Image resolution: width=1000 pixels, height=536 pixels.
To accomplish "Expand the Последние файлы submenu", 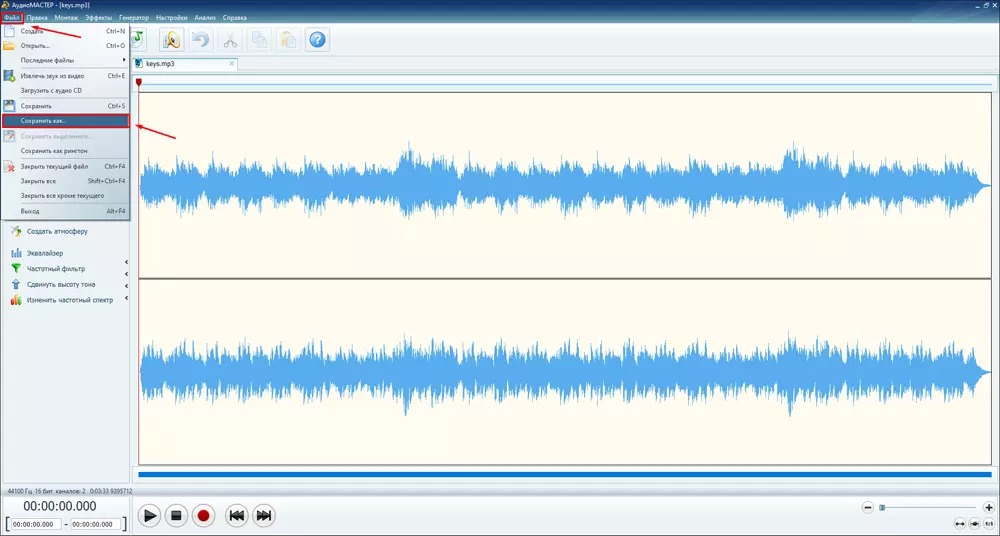I will click(65, 60).
